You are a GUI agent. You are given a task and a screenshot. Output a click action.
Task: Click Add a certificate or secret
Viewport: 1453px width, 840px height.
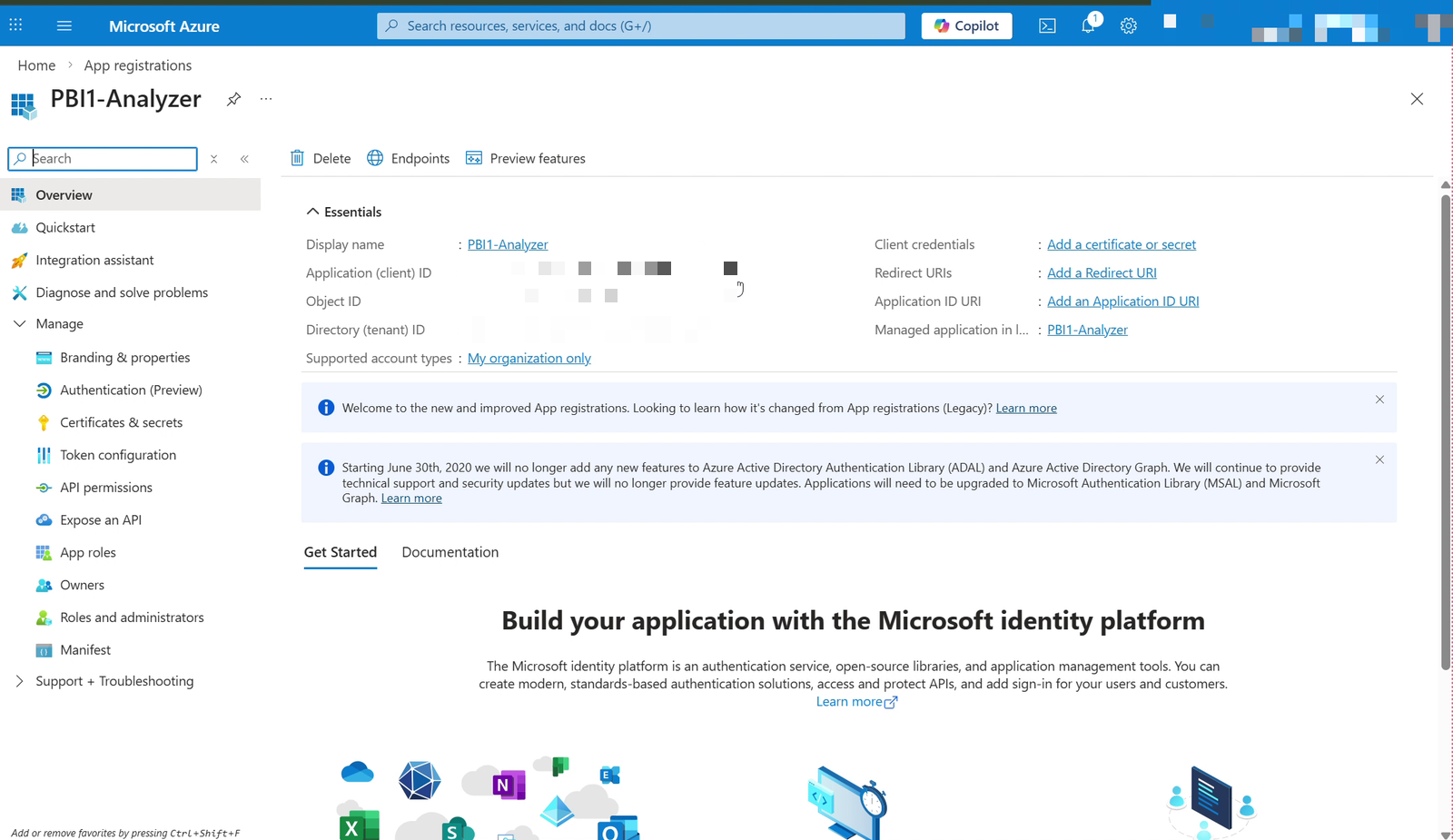[x=1122, y=244]
